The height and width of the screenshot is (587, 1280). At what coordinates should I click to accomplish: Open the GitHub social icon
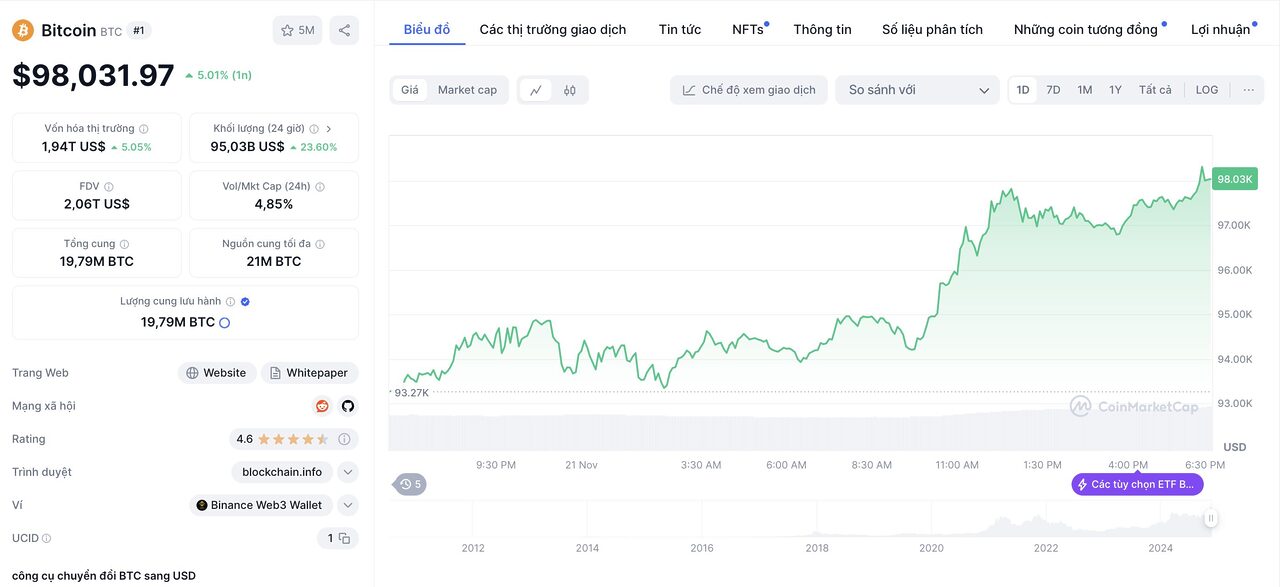pyautogui.click(x=348, y=406)
